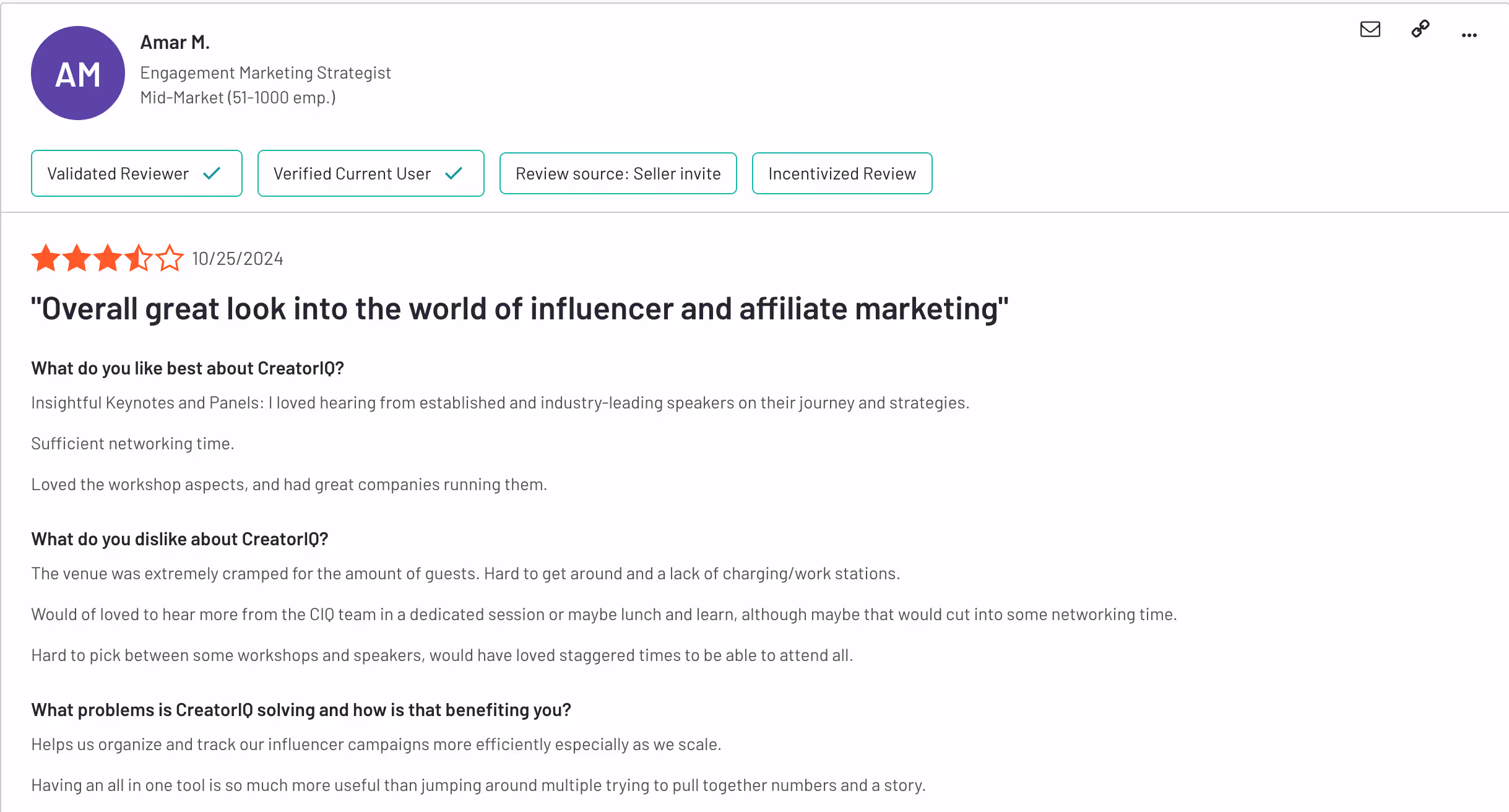Click heading 'What problems is CreatorIQ solving'
The image size is (1509, 812).
[301, 710]
